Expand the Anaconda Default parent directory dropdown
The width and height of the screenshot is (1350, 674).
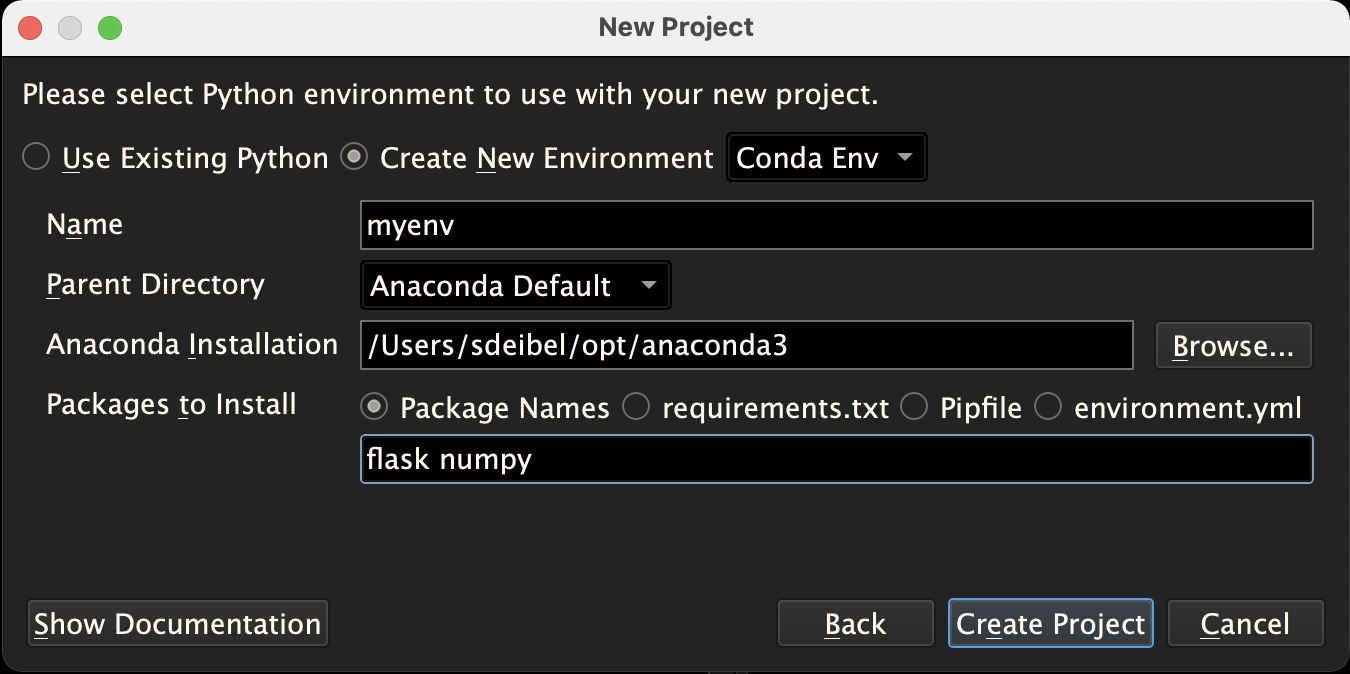coord(515,286)
